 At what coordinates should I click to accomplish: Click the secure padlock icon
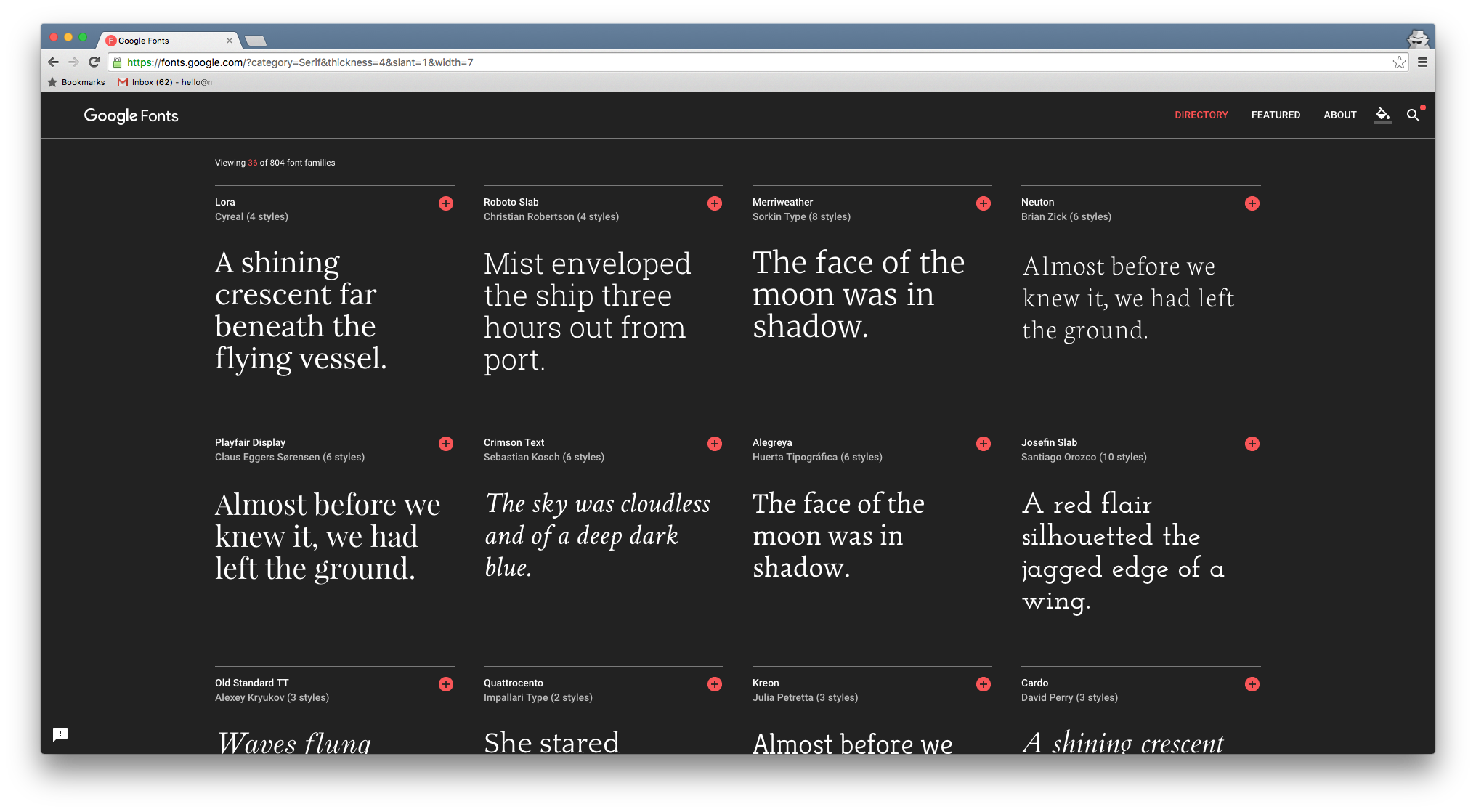pyautogui.click(x=118, y=62)
